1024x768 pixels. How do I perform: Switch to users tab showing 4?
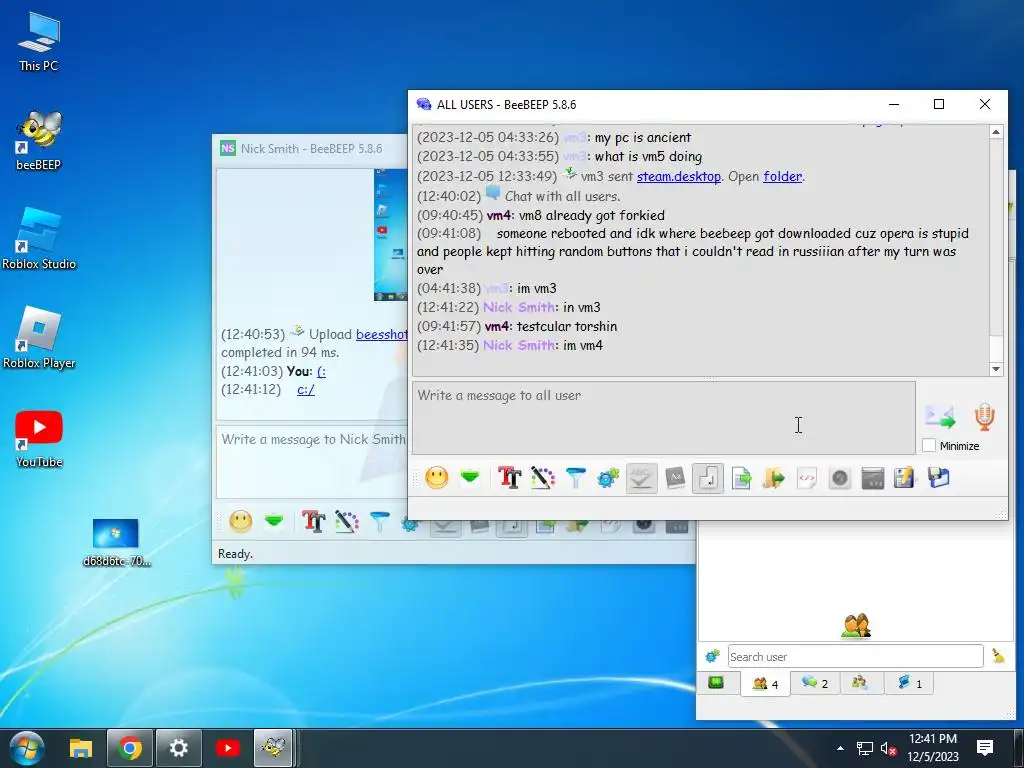[765, 684]
